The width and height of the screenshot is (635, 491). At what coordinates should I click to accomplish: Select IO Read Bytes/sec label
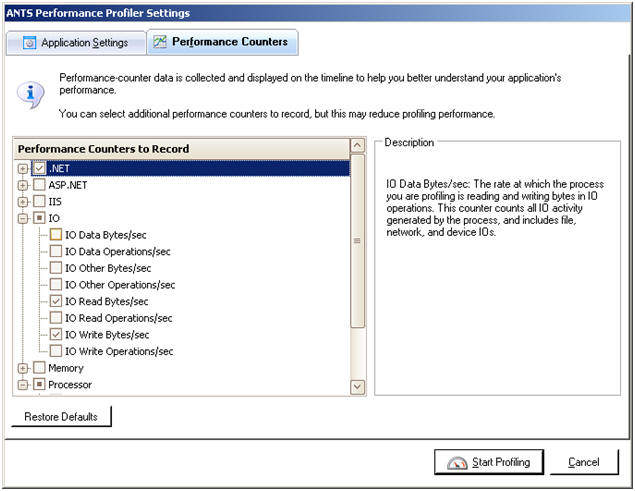(x=107, y=301)
